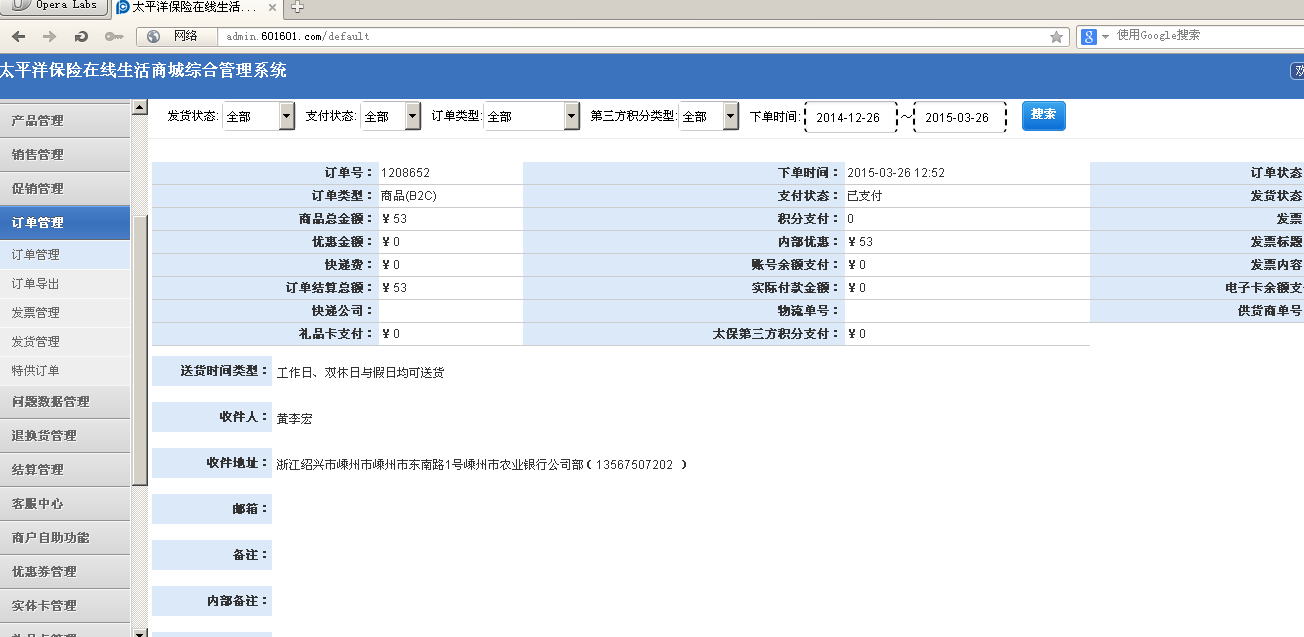Open the key (password wand) icon
1304x637 pixels.
[x=113, y=36]
